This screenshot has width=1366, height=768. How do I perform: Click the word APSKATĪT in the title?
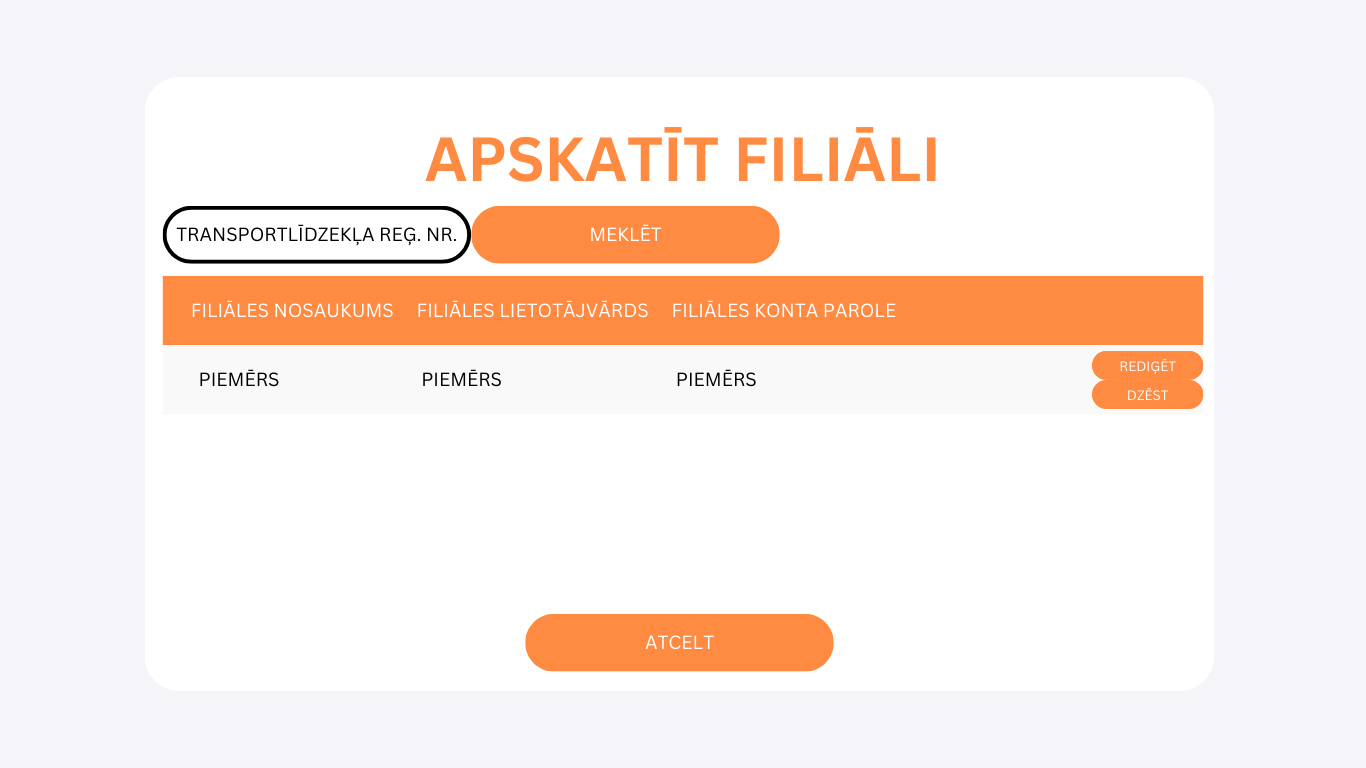pos(571,160)
